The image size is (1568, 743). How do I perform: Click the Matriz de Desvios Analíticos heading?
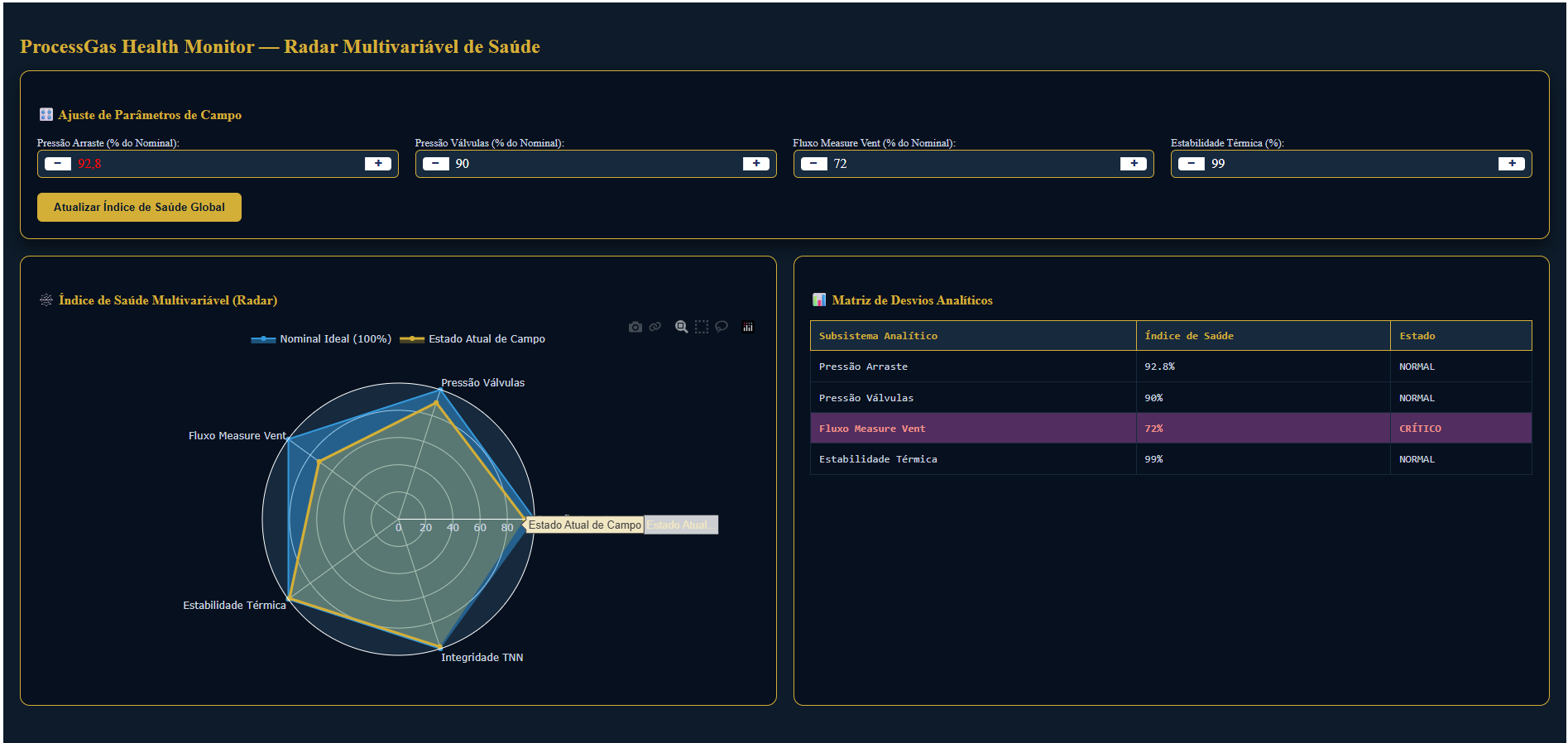click(912, 300)
